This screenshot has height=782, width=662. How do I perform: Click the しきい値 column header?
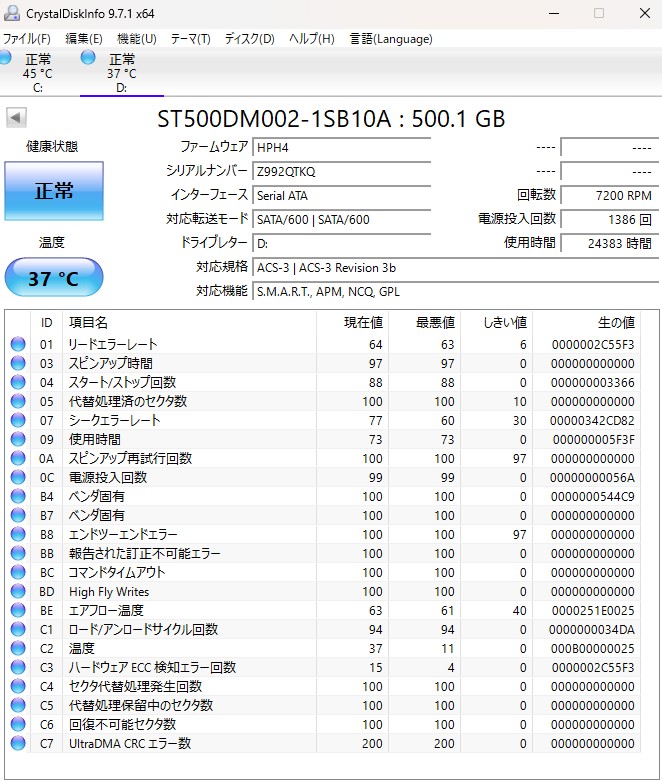click(497, 323)
